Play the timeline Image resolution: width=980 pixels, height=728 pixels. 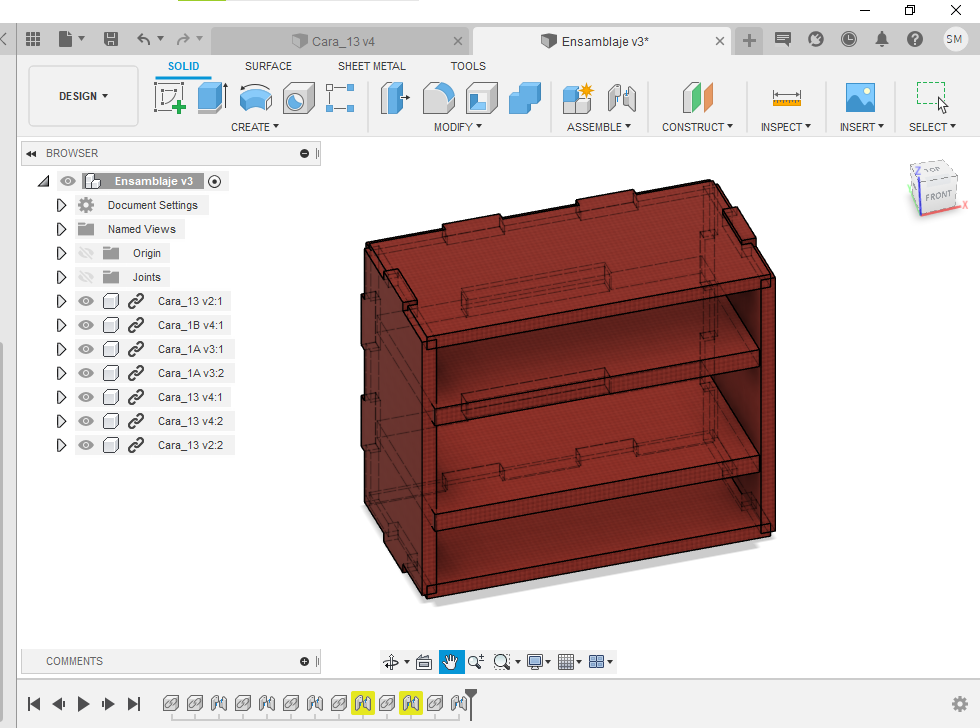[83, 704]
